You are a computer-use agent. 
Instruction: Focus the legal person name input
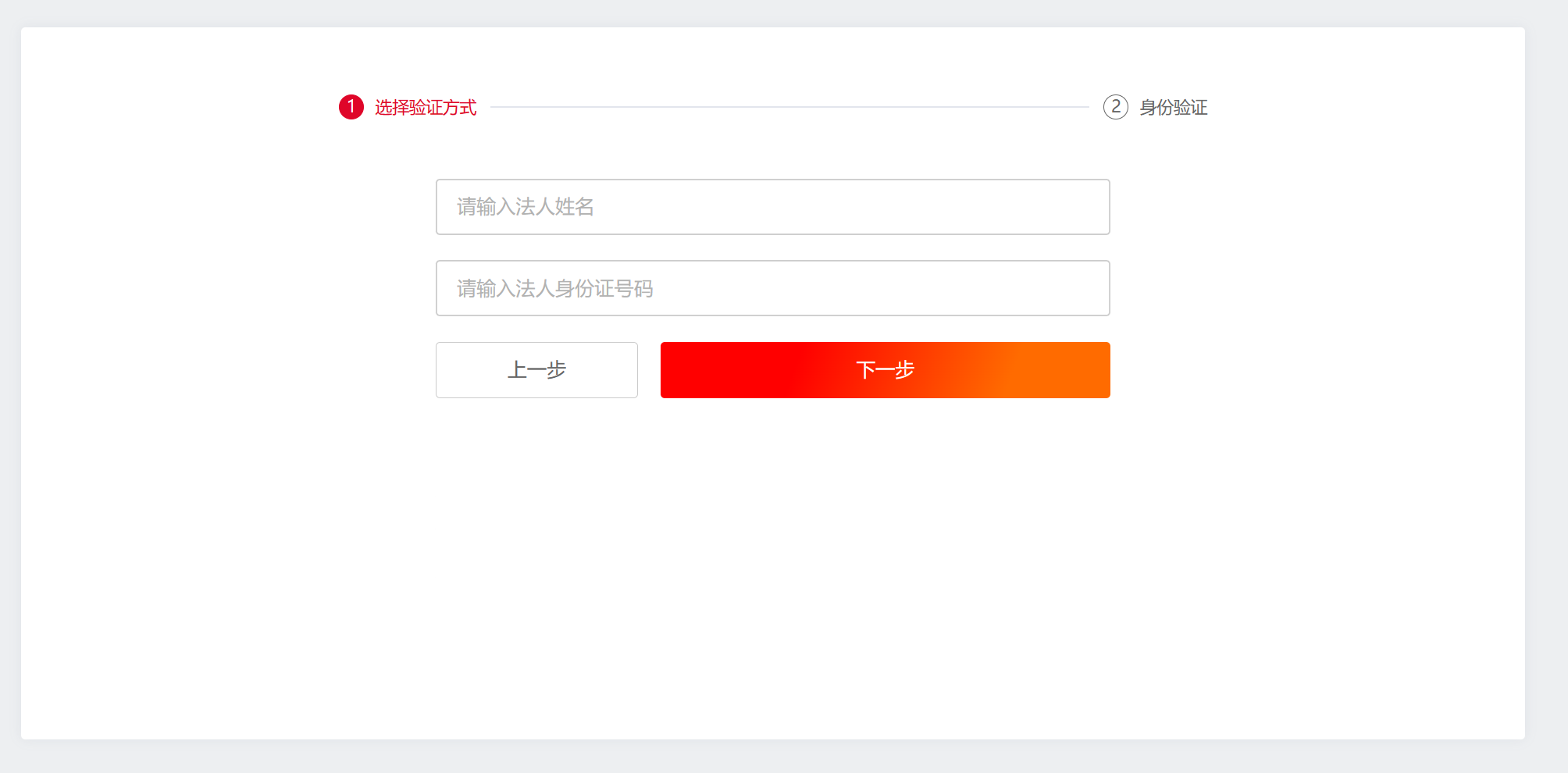pos(772,207)
